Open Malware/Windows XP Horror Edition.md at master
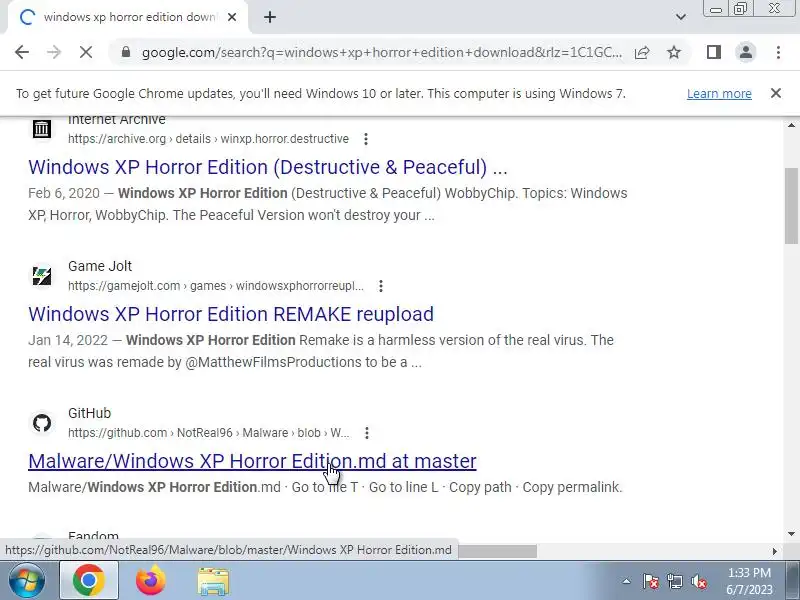 [252, 461]
